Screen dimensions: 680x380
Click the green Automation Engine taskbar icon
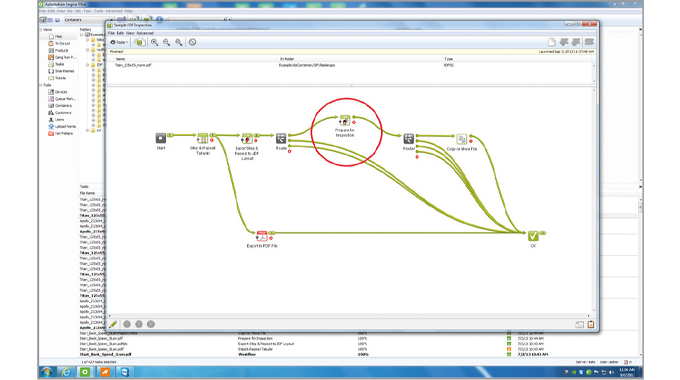click(x=85, y=372)
